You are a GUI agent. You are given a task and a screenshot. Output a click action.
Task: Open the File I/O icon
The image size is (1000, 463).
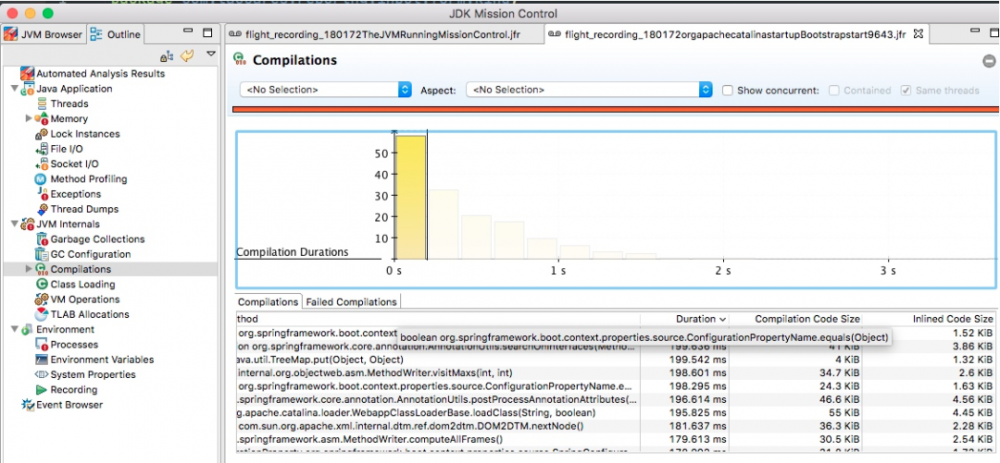coord(41,149)
